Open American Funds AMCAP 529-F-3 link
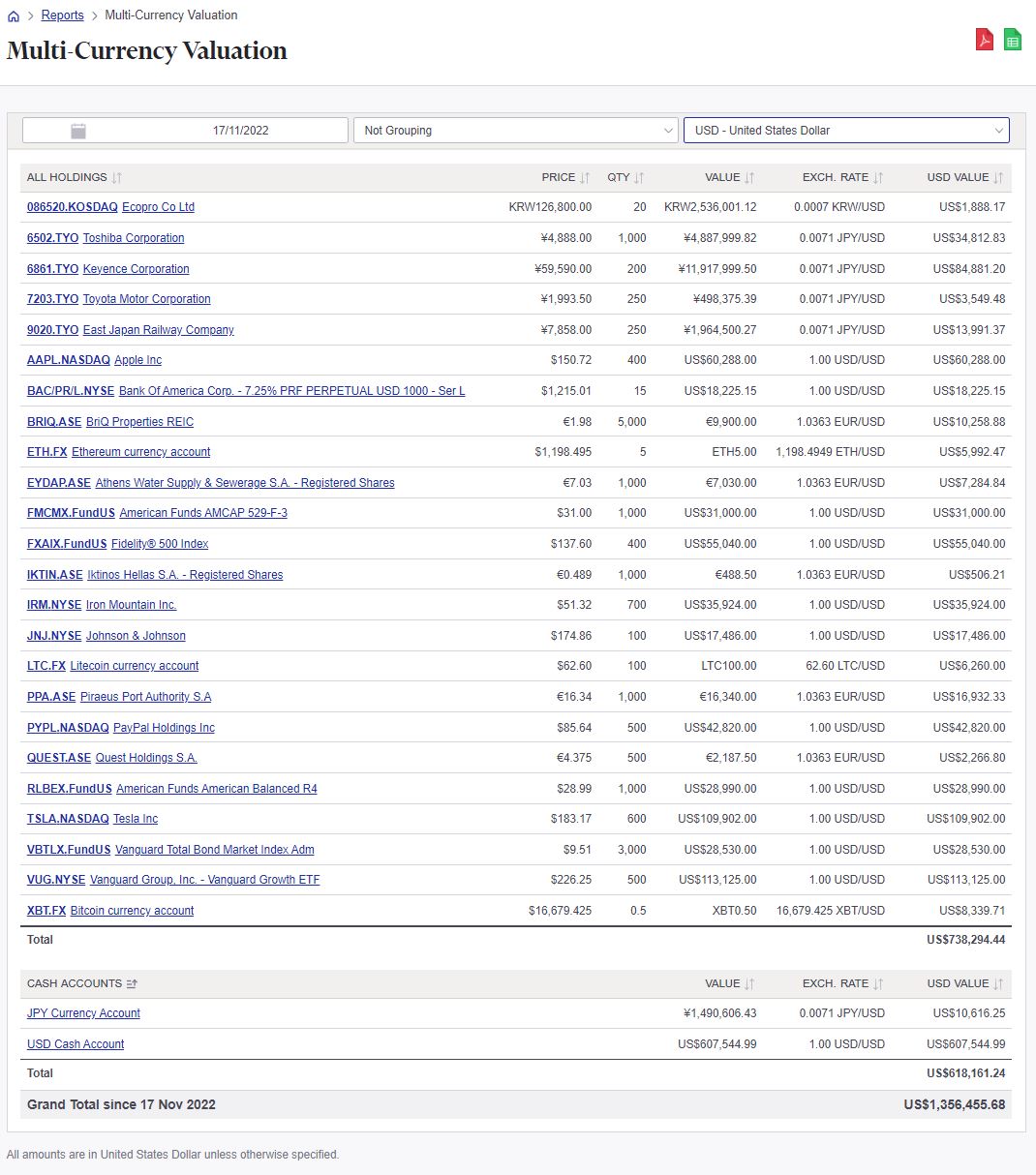The width and height of the screenshot is (1036, 1175). [x=203, y=513]
